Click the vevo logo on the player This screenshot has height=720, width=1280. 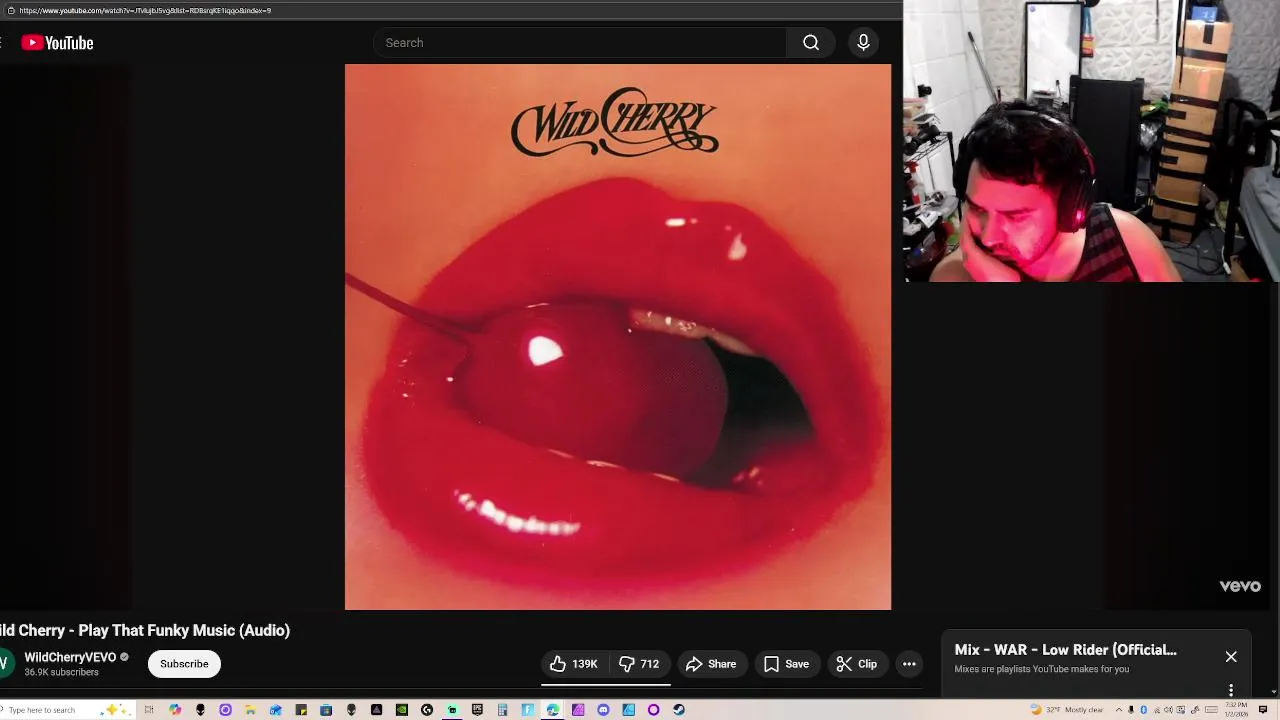pos(1240,586)
